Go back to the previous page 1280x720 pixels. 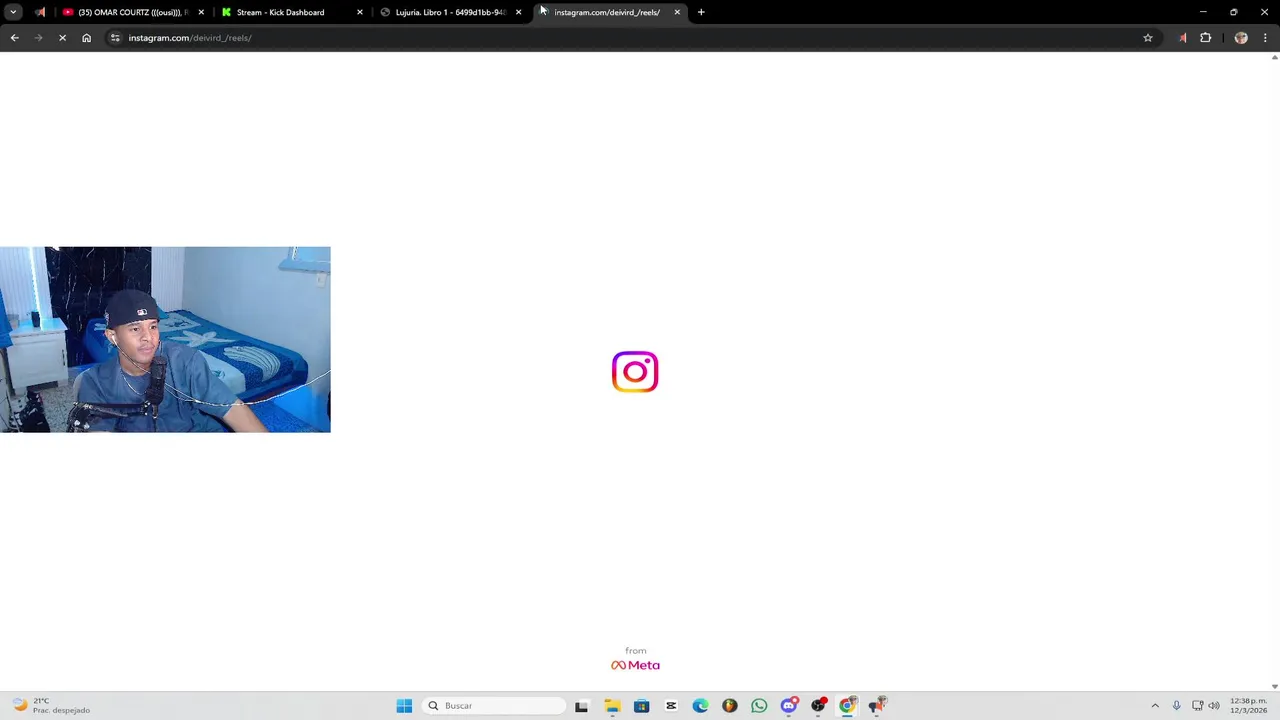tap(14, 38)
